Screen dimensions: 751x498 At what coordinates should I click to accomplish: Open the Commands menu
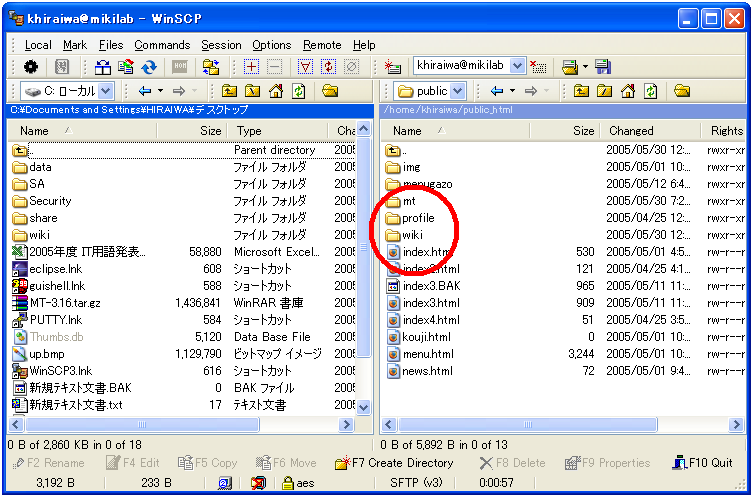tap(162, 45)
